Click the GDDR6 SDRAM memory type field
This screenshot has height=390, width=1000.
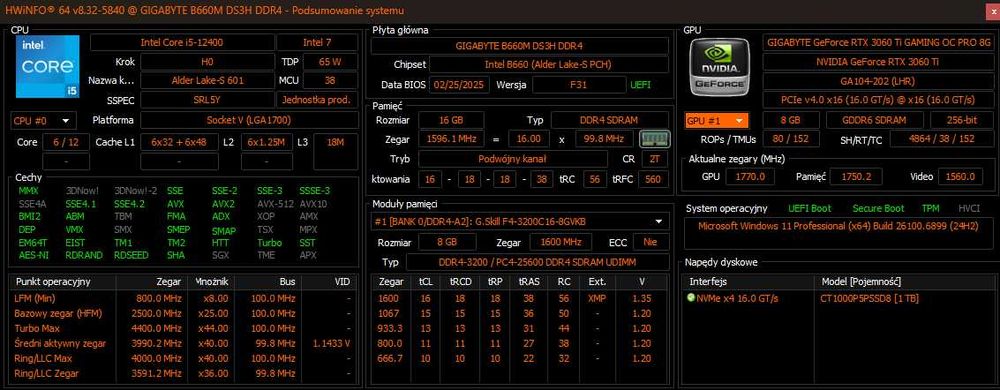click(874, 120)
